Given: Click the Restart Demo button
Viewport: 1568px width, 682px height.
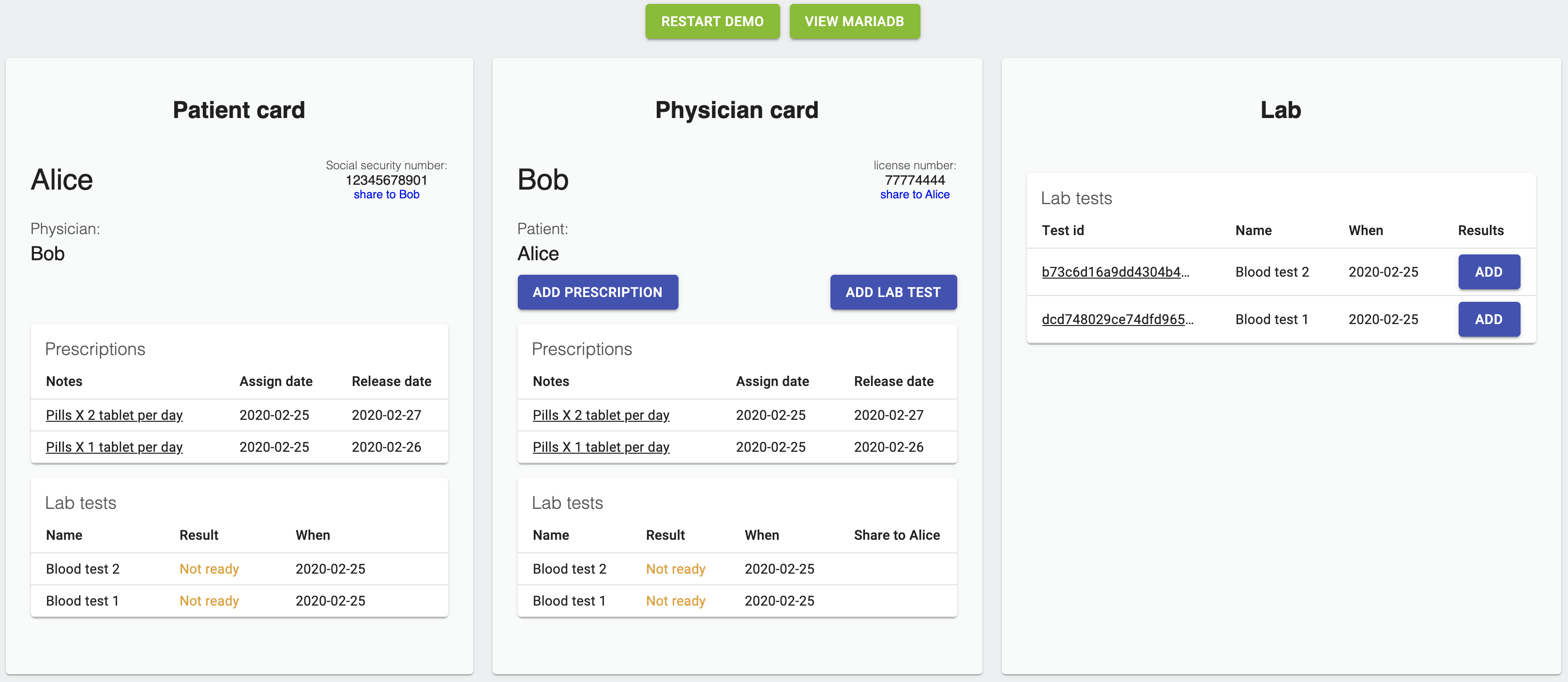Looking at the screenshot, I should pyautogui.click(x=711, y=21).
